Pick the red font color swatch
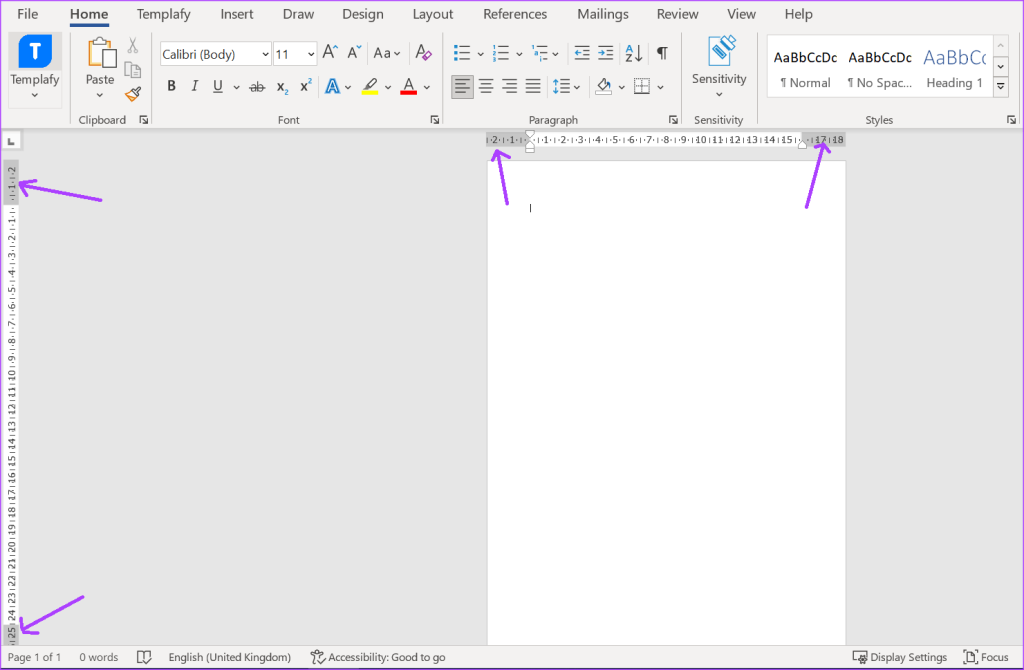The image size is (1024, 670). tap(408, 86)
